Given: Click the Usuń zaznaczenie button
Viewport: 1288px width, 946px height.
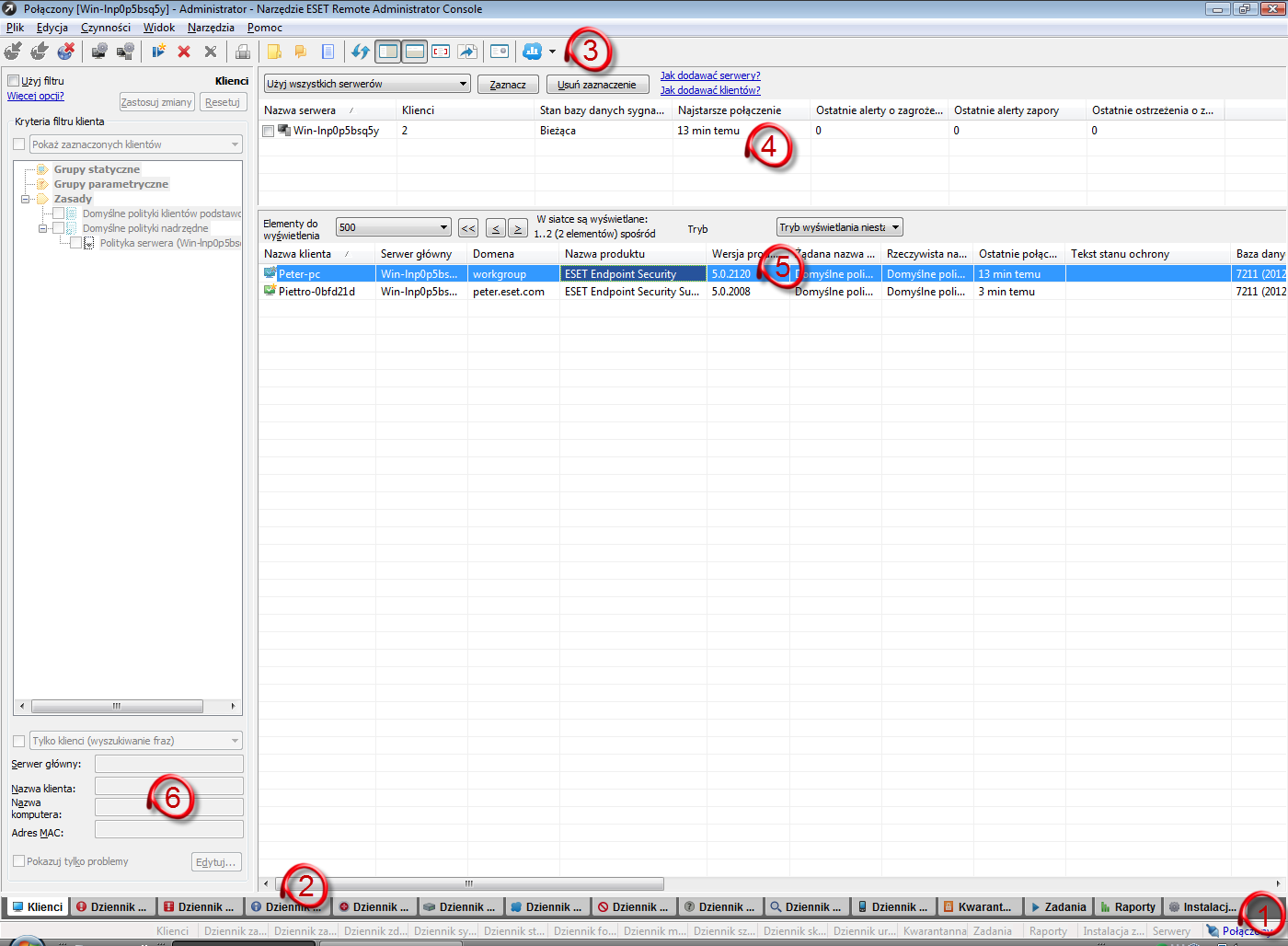Looking at the screenshot, I should point(597,85).
